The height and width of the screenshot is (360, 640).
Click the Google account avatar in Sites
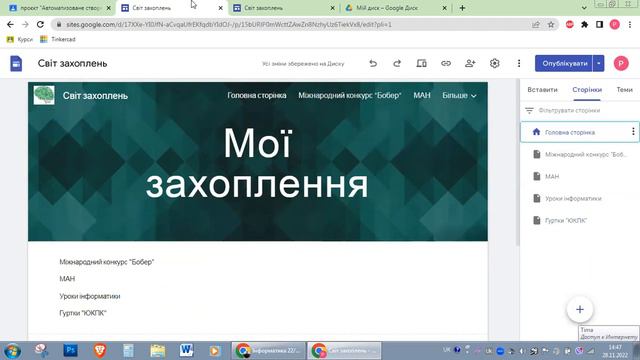(x=621, y=64)
